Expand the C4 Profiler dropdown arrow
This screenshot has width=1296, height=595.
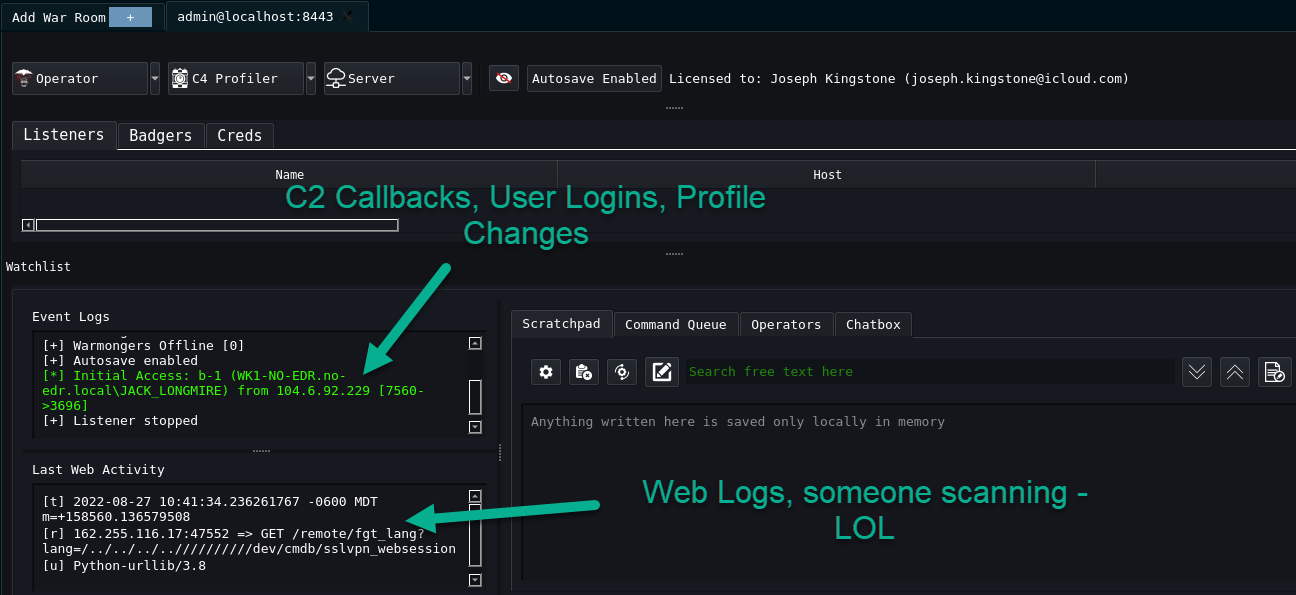(x=311, y=78)
